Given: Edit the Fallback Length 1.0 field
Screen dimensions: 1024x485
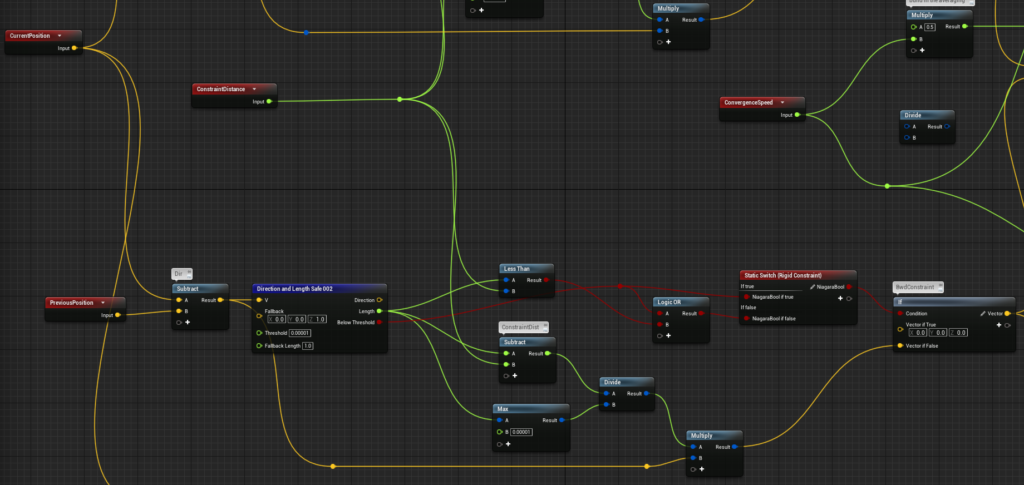Looking at the screenshot, I should 308,345.
